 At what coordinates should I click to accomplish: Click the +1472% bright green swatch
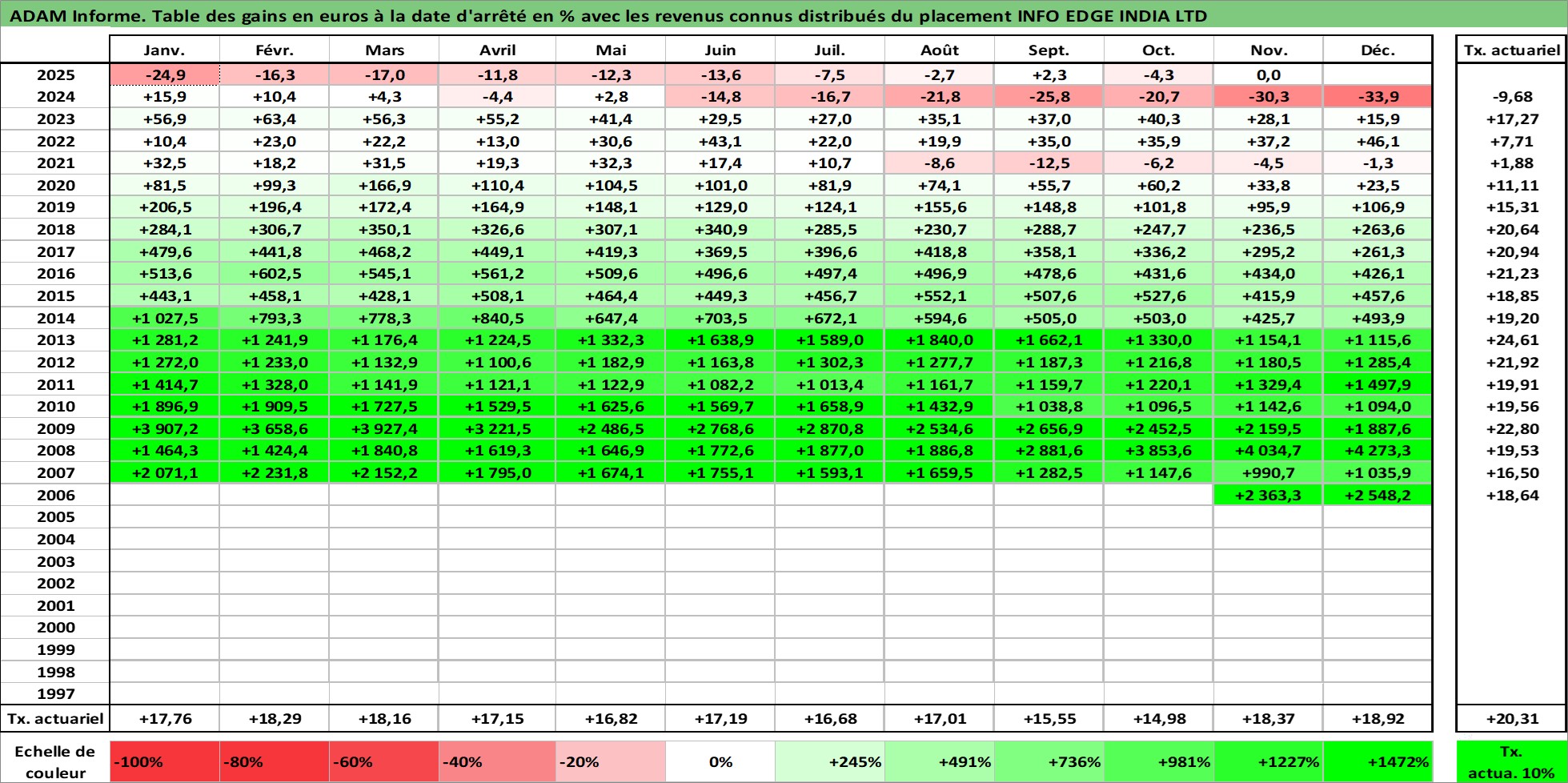click(x=1378, y=761)
